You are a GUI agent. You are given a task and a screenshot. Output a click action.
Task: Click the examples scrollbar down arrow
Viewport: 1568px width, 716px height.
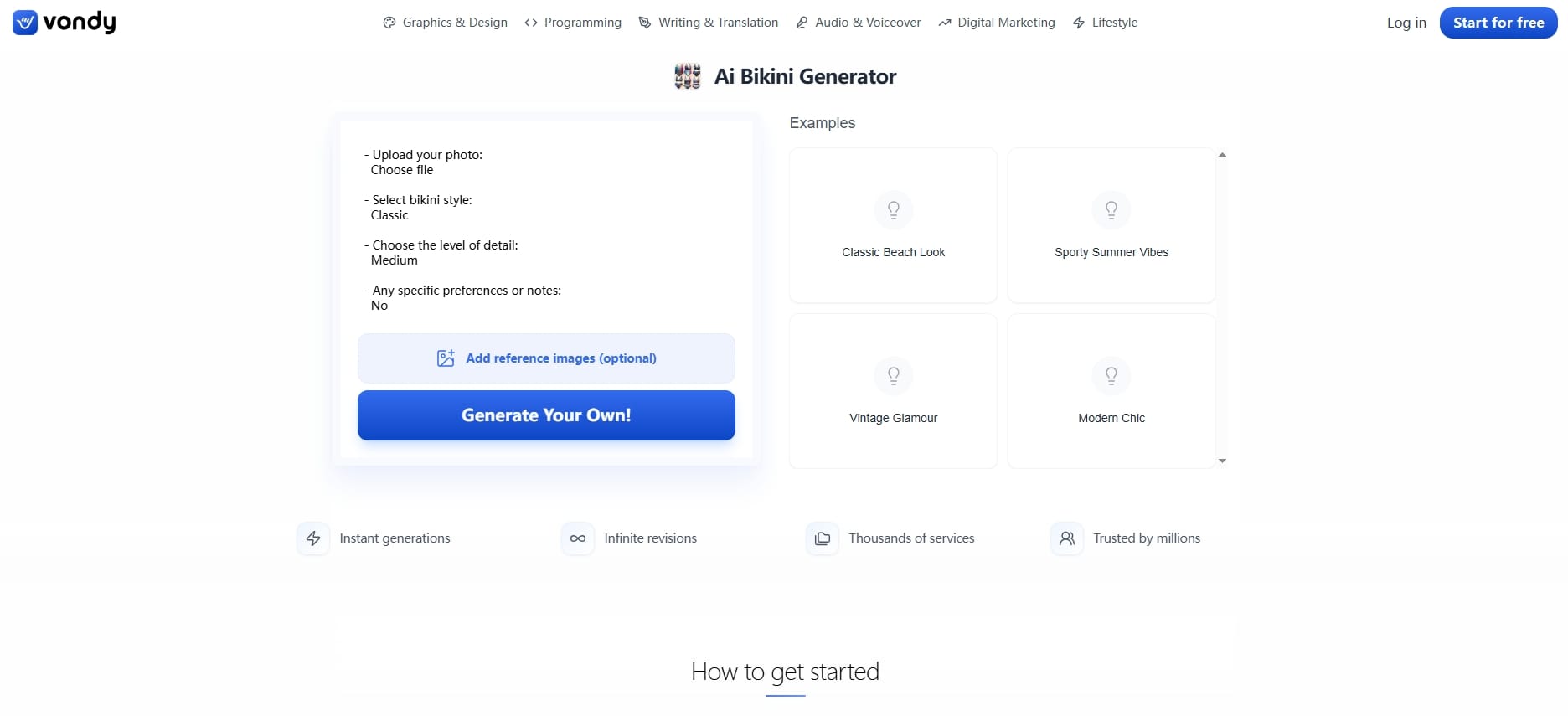1222,461
